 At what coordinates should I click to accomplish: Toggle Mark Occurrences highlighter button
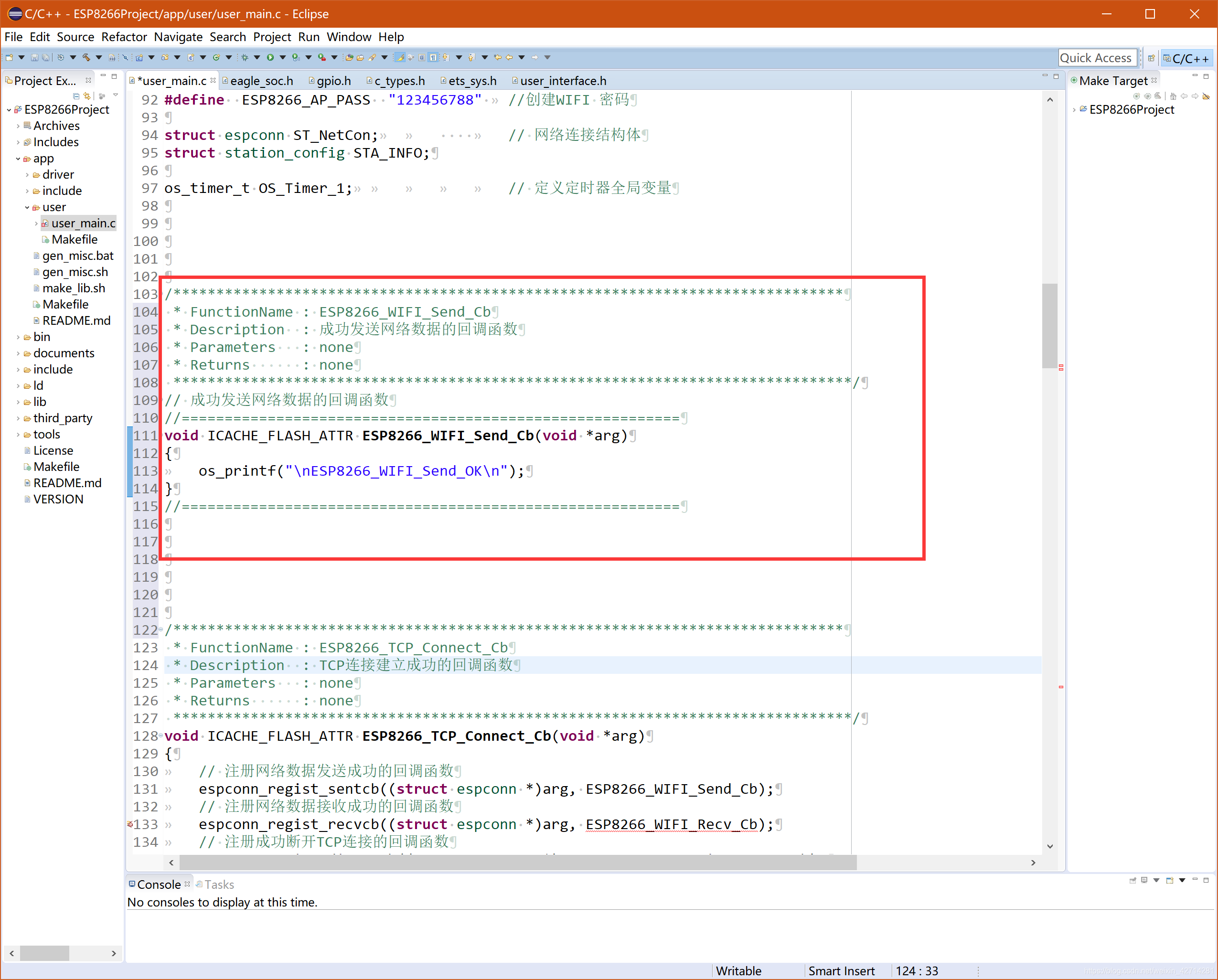coord(400,58)
